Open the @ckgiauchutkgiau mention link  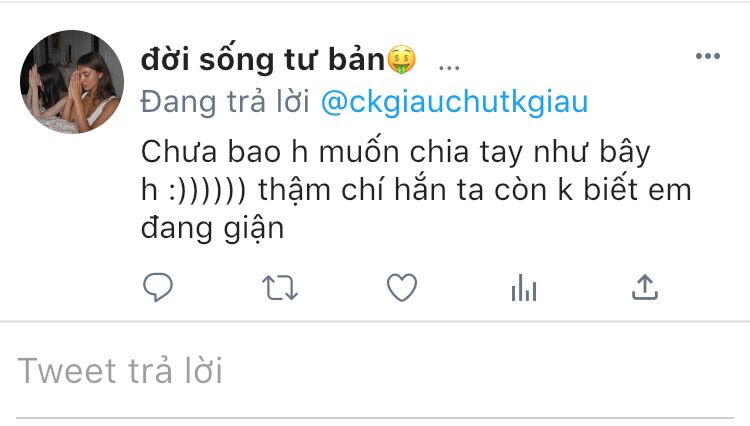coord(454,103)
